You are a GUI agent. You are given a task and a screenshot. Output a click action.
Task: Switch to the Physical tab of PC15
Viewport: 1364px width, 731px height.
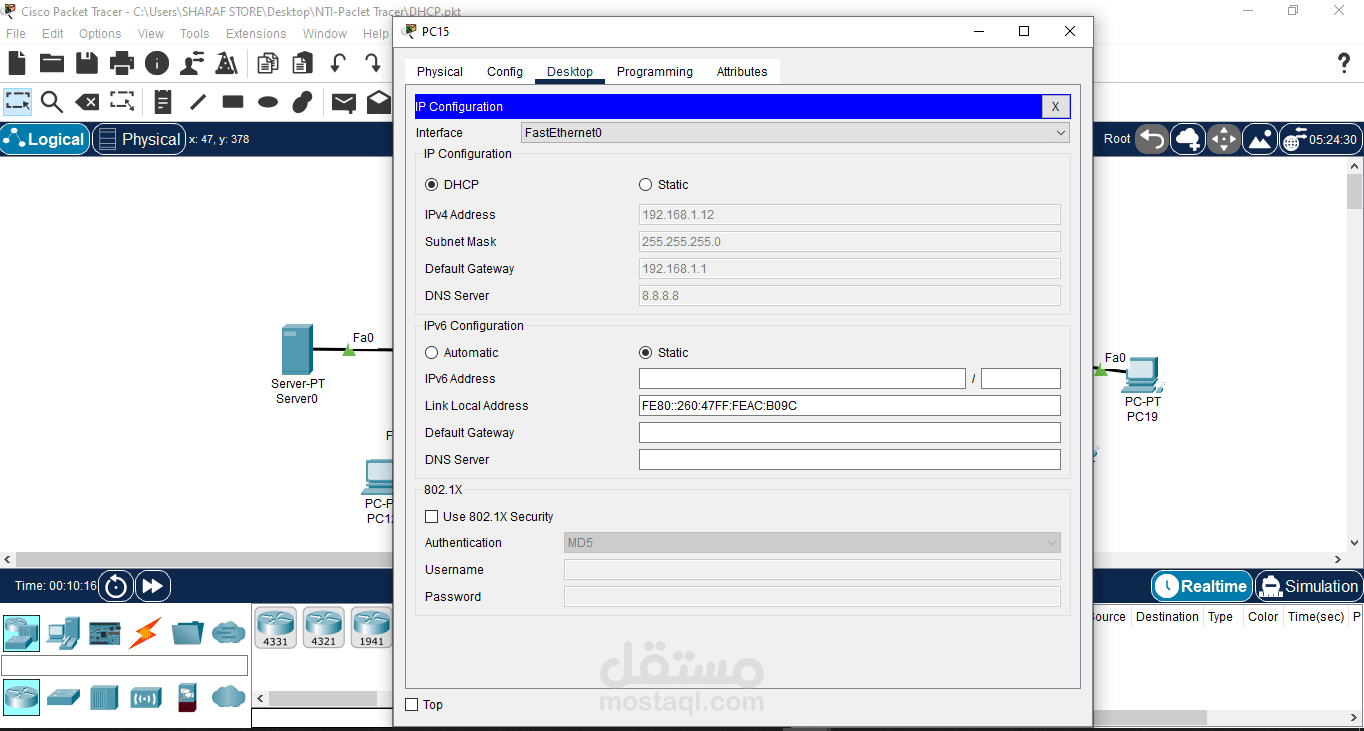(x=440, y=72)
